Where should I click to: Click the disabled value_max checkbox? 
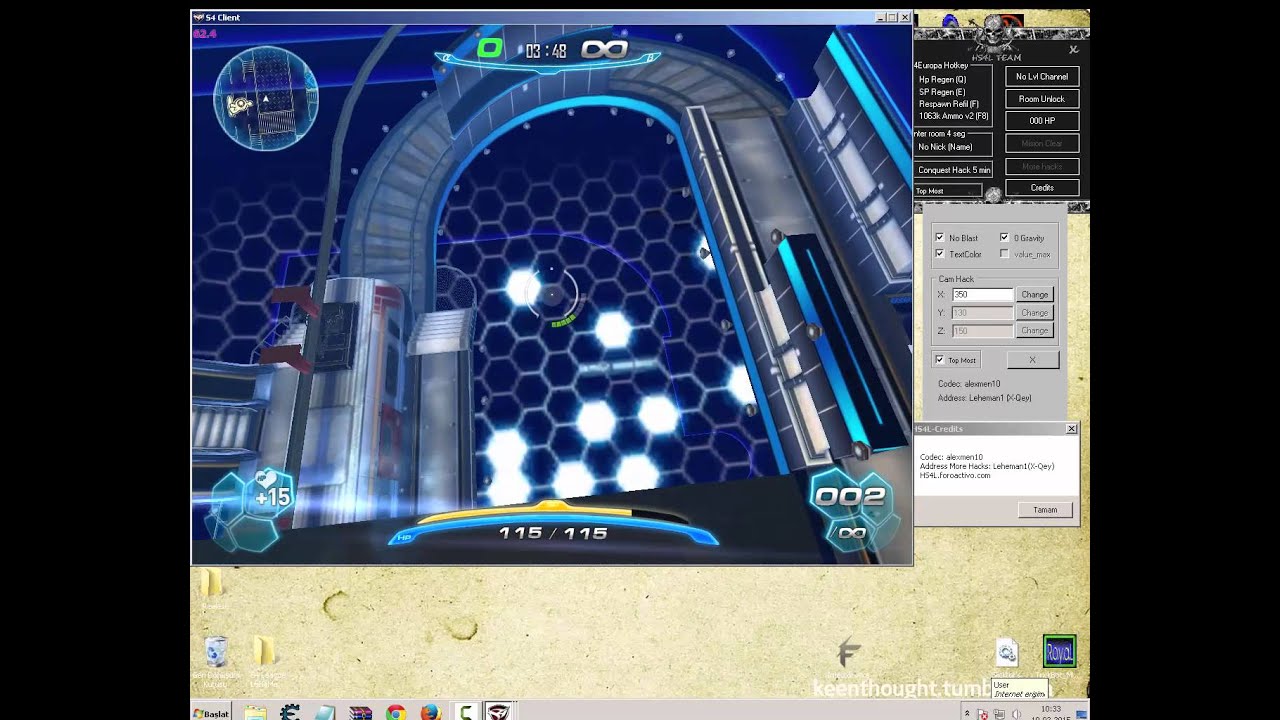tap(1004, 254)
